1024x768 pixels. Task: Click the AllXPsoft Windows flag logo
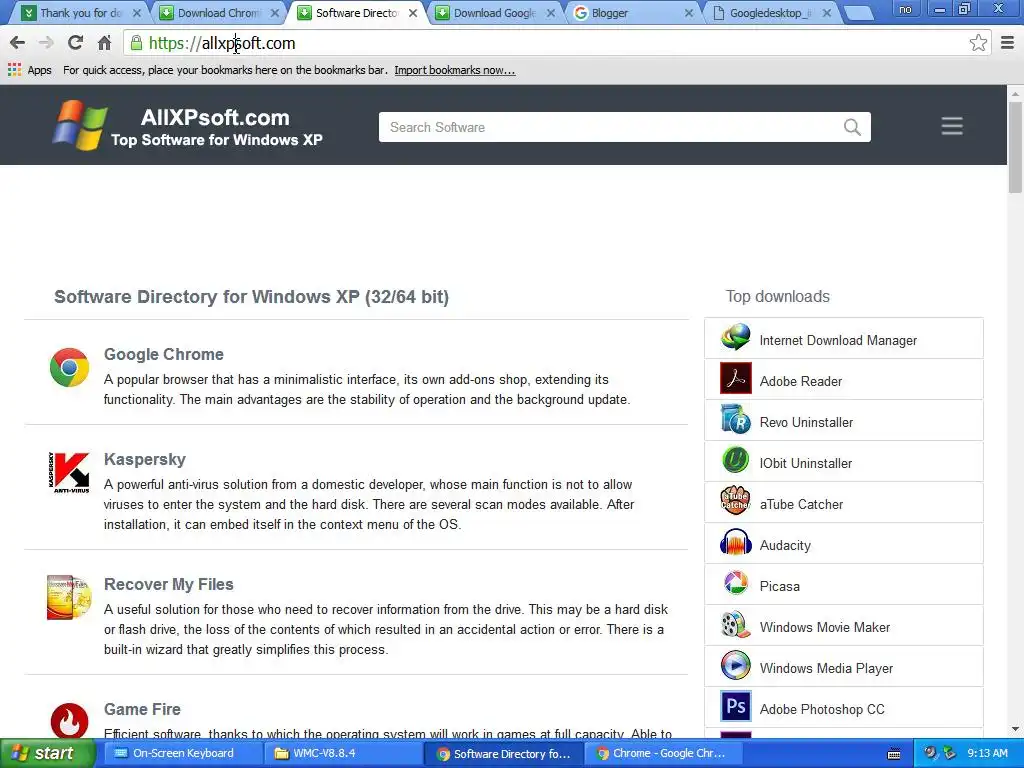click(80, 125)
